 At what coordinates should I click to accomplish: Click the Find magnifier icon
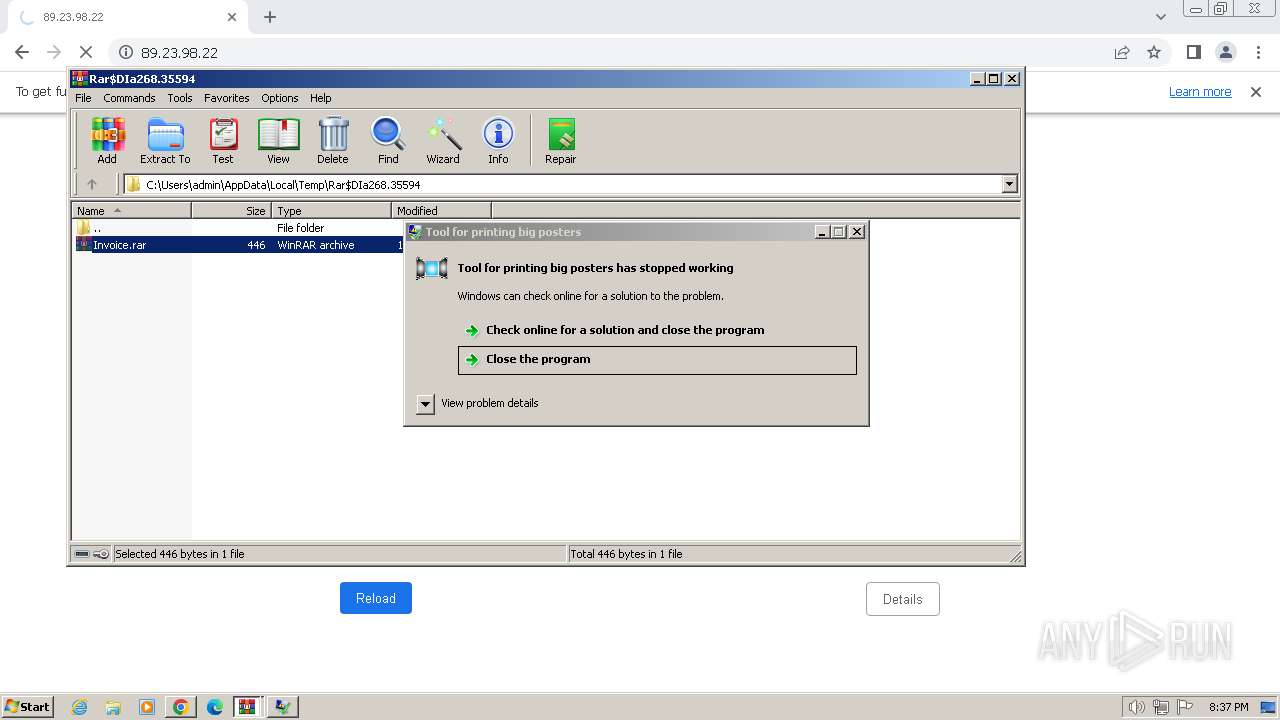coord(388,140)
